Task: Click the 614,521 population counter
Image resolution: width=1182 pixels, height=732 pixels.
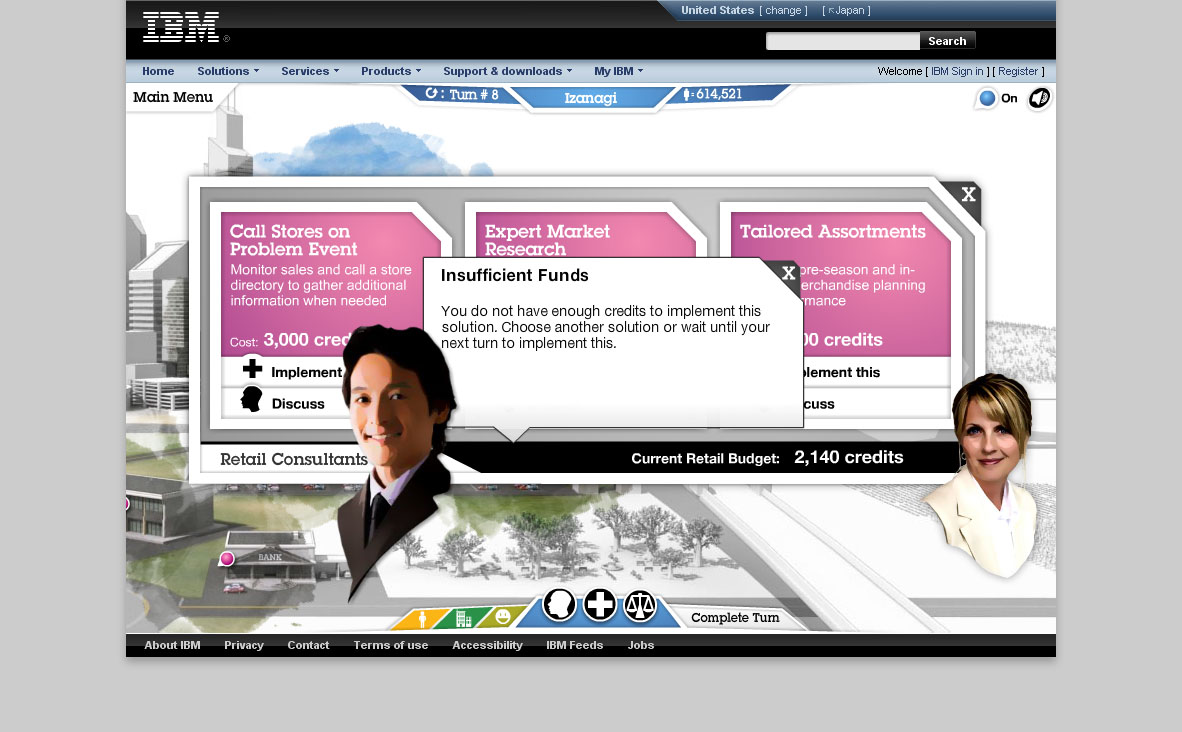Action: [712, 94]
